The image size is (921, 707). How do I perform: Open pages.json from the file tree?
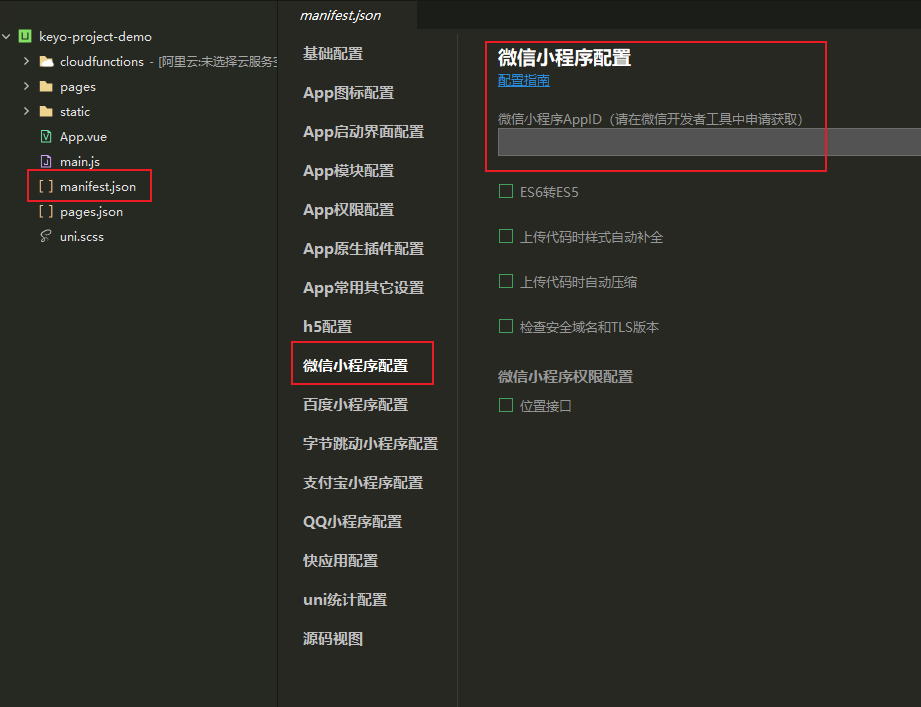(92, 212)
